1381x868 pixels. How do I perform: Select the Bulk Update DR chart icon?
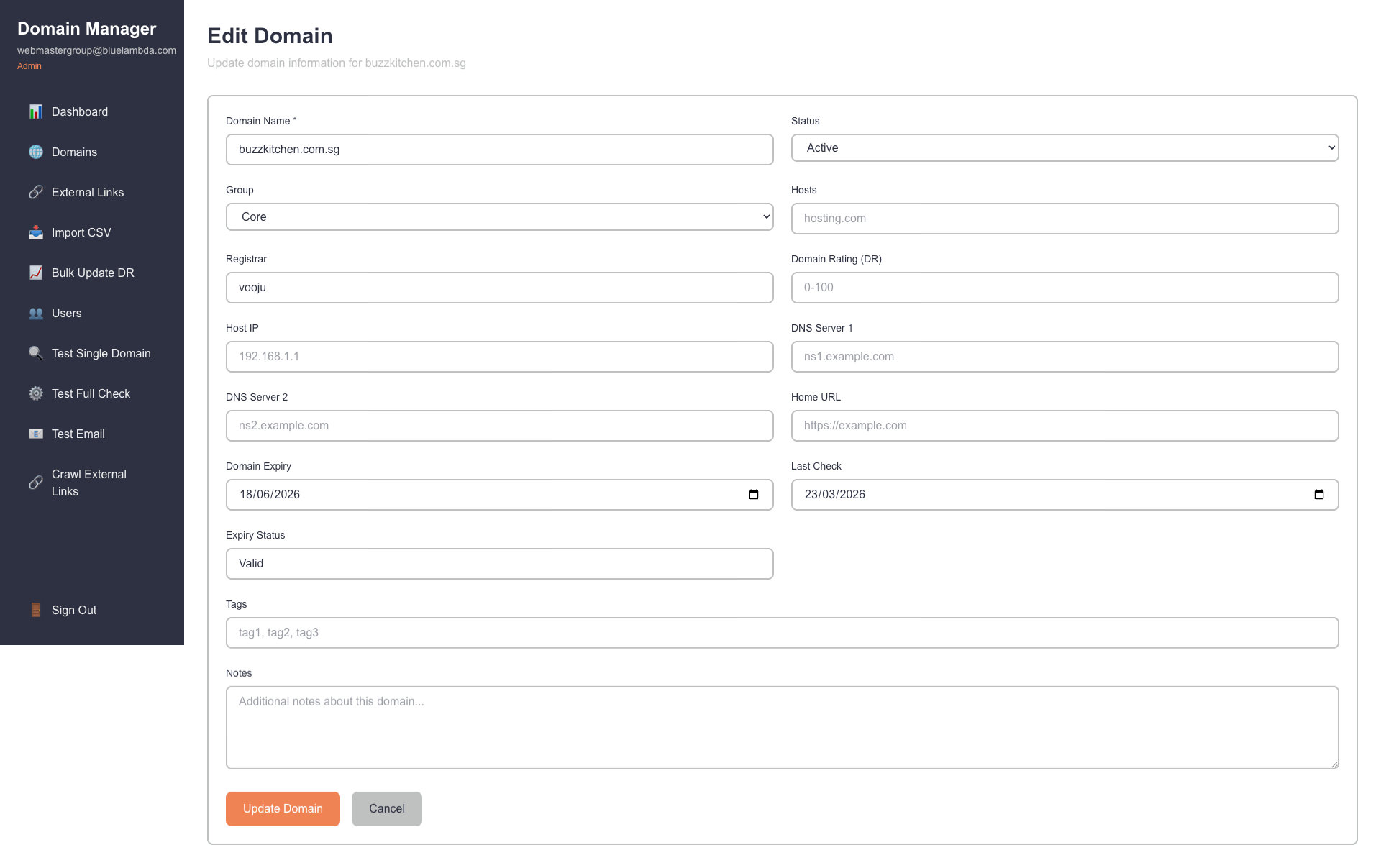coord(36,273)
